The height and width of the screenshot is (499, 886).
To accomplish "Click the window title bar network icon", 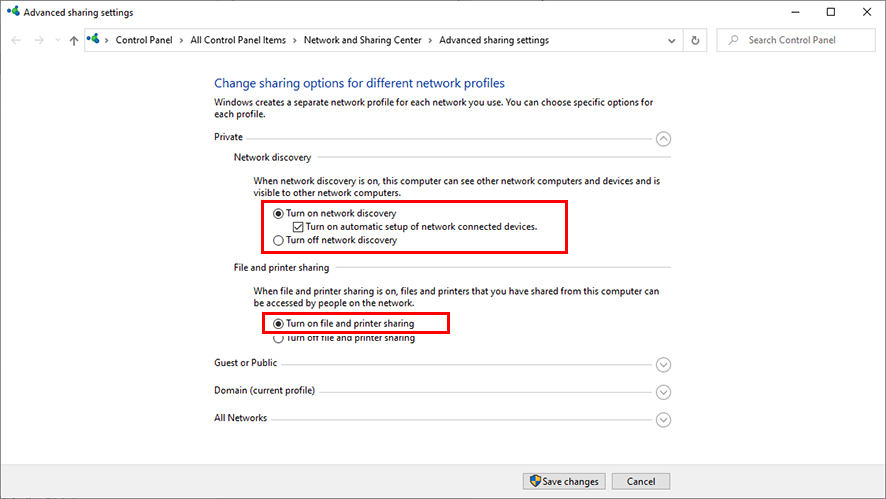I will tap(13, 11).
